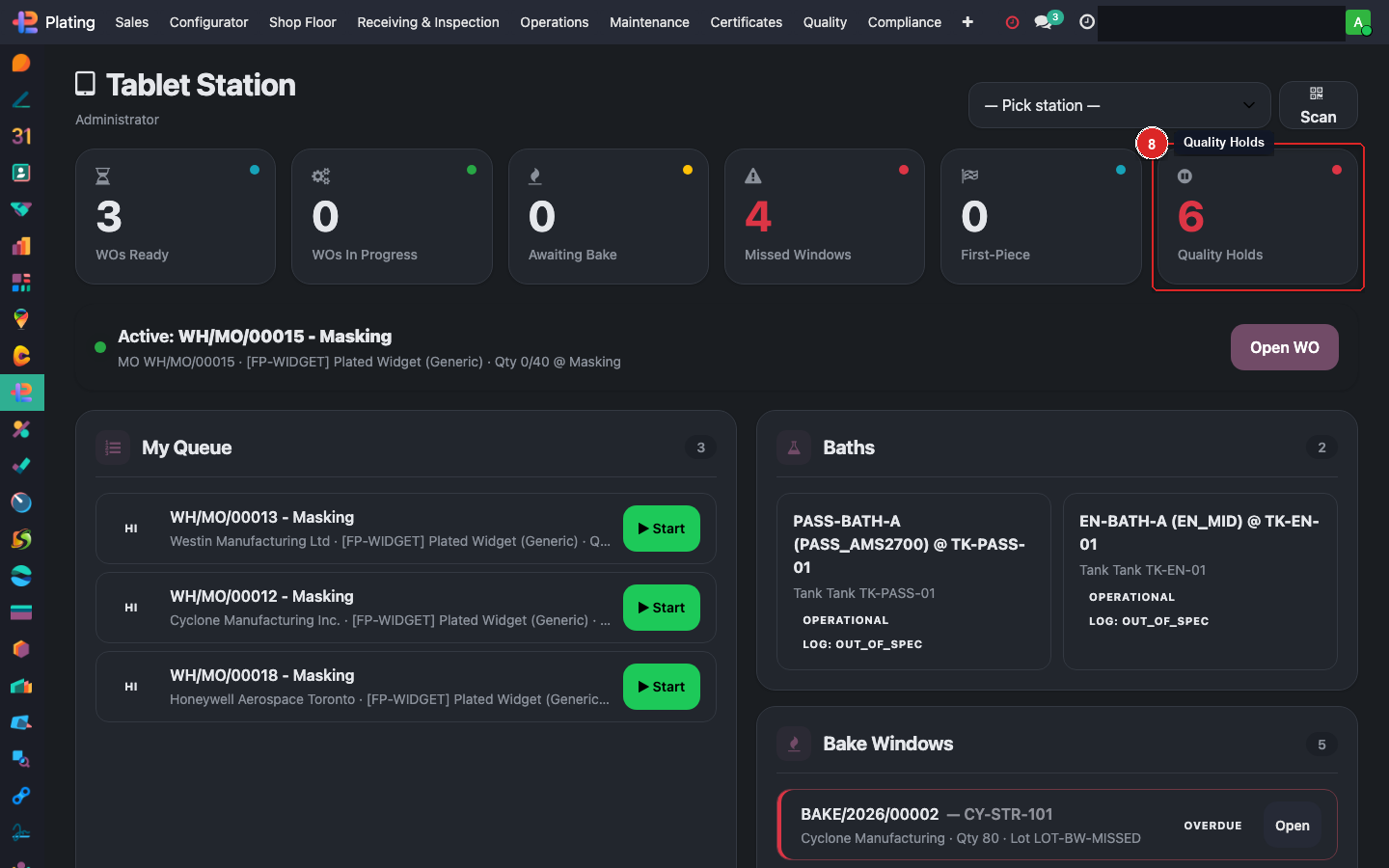Select the PASS-BATH-A bath card
Image resolution: width=1389 pixels, height=868 pixels.
tap(912, 581)
